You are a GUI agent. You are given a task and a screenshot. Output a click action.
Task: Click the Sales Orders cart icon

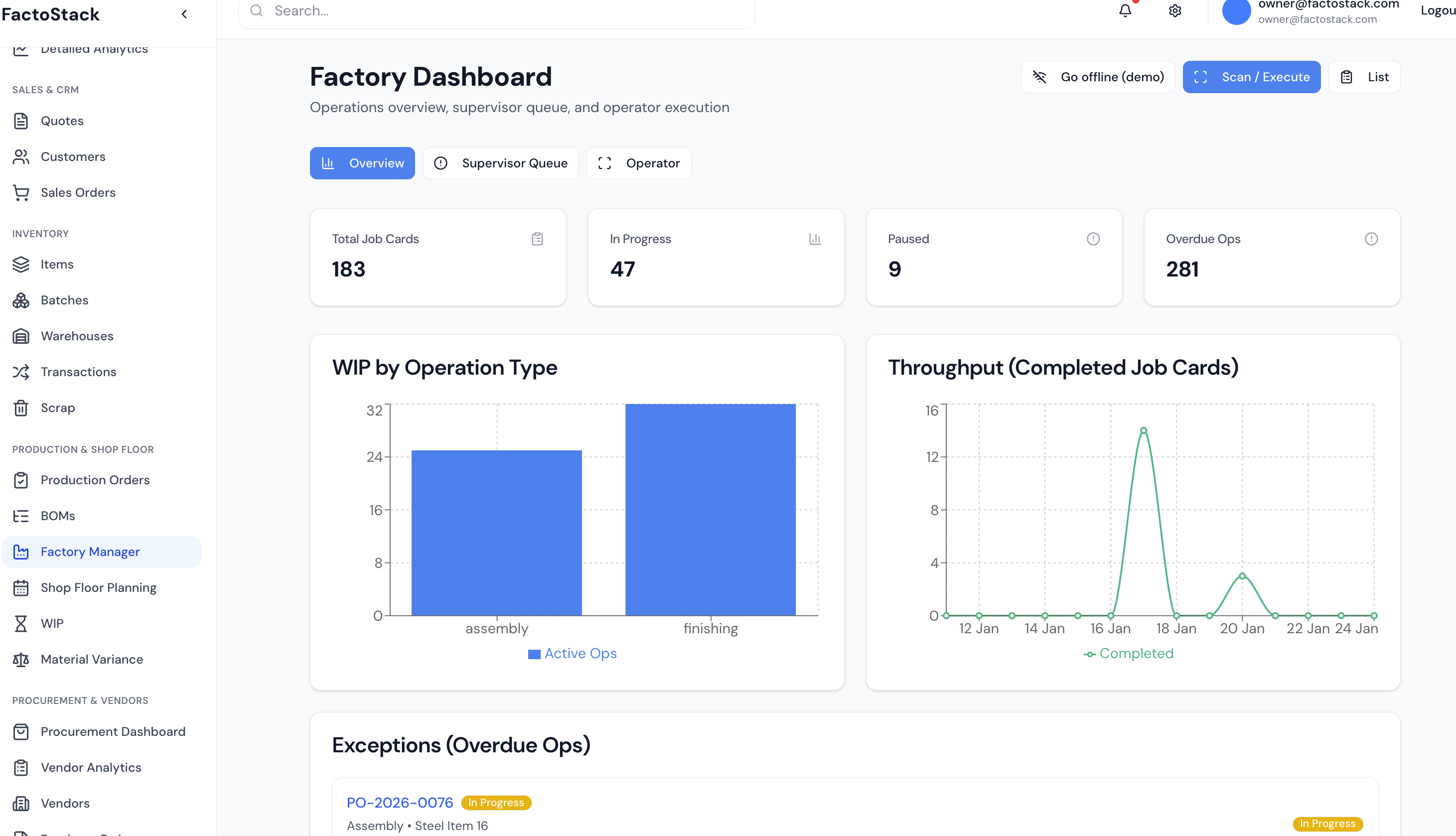tap(21, 192)
